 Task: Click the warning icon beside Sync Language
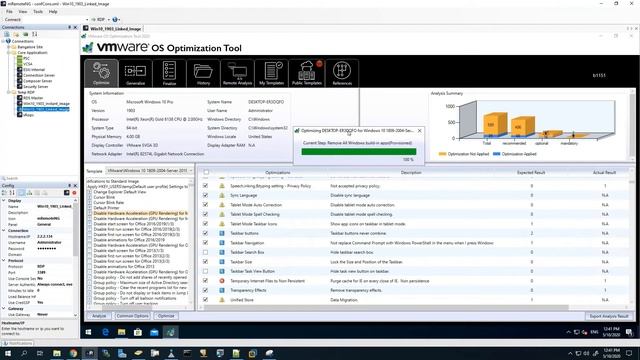(x=222, y=195)
